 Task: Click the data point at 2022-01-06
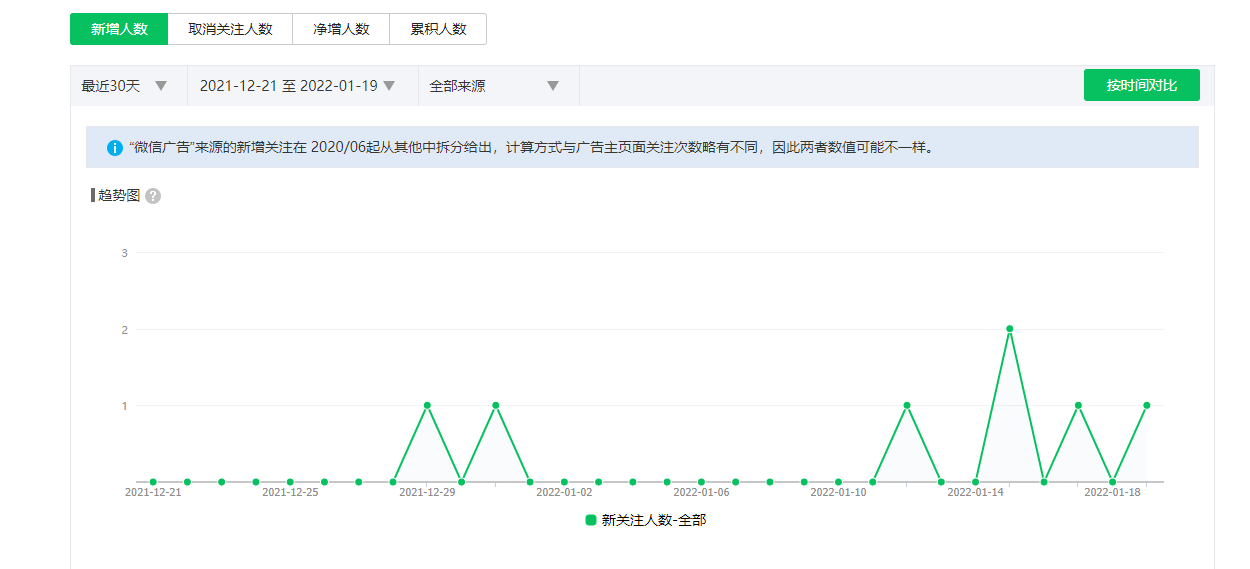coord(701,482)
